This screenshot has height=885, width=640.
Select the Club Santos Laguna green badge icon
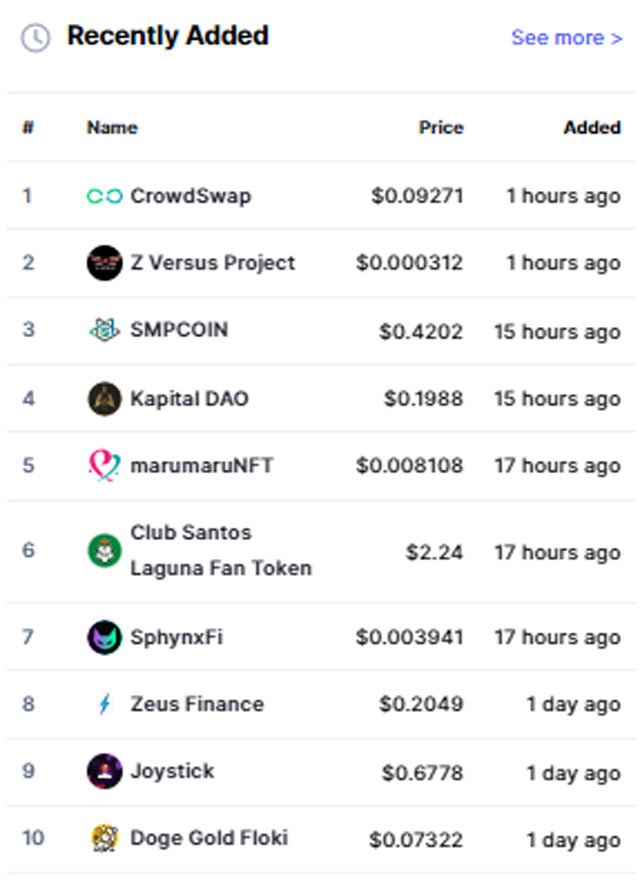104,551
